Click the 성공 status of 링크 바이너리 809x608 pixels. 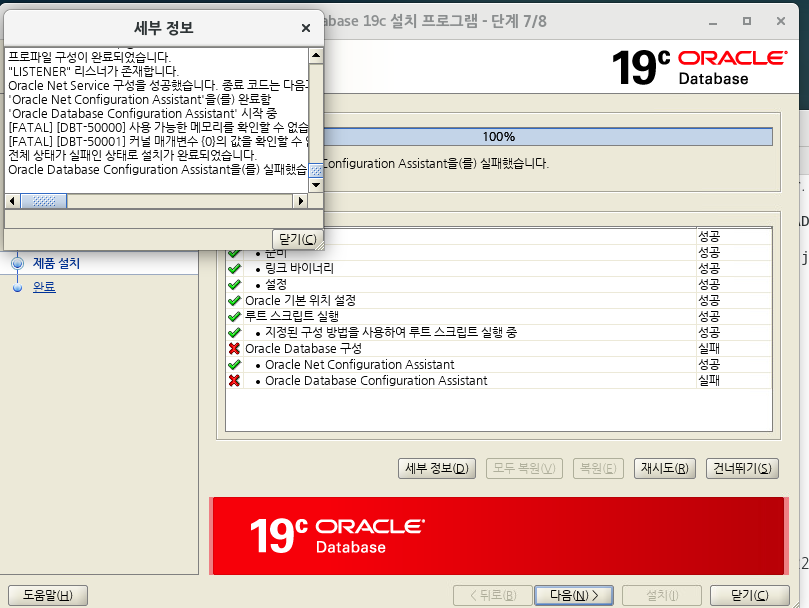(x=709, y=268)
